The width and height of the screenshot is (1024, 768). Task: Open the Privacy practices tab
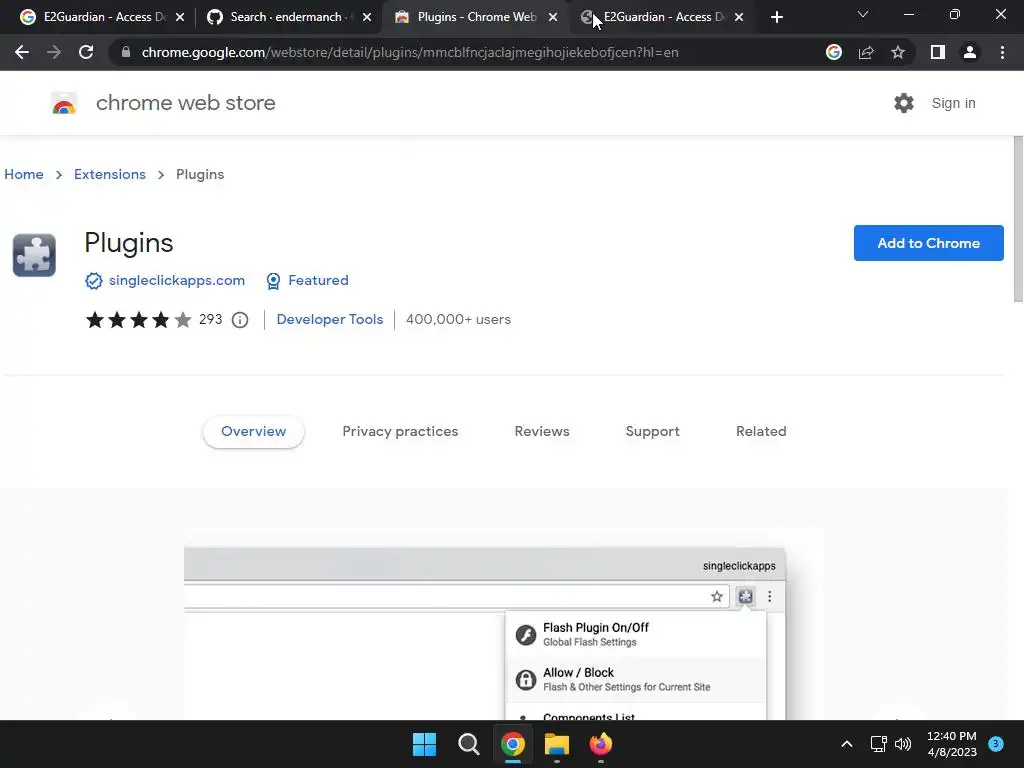coord(400,432)
